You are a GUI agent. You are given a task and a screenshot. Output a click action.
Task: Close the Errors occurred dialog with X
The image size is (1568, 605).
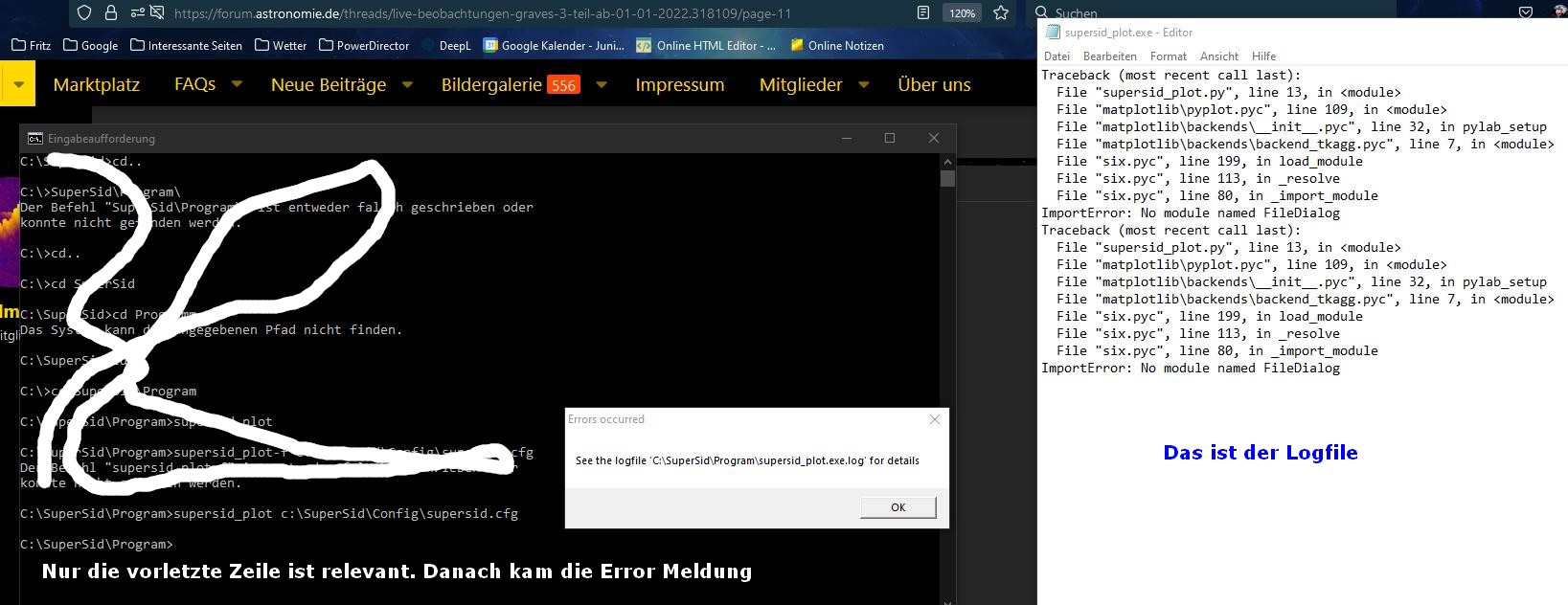coord(935,419)
